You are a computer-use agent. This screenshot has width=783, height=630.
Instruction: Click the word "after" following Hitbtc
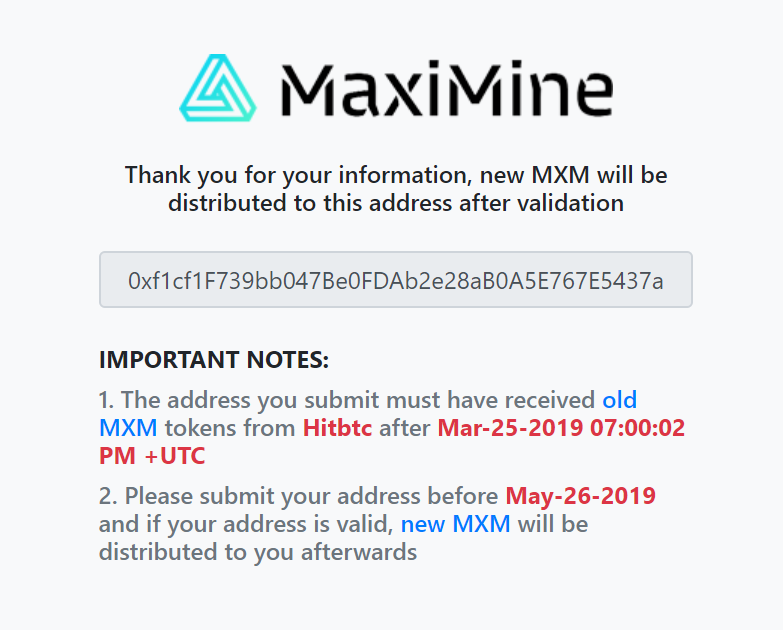tap(405, 428)
